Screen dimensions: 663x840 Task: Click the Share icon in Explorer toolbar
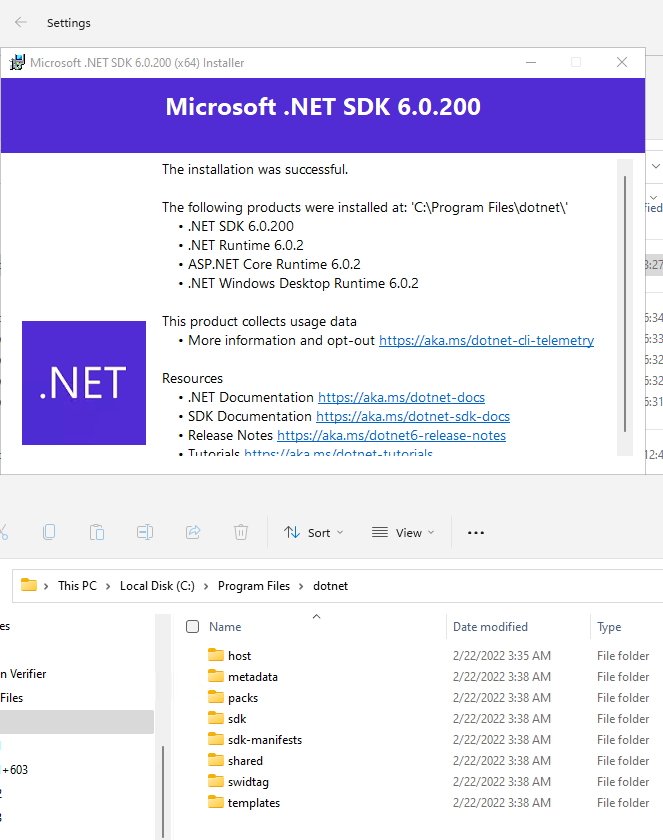tap(193, 532)
